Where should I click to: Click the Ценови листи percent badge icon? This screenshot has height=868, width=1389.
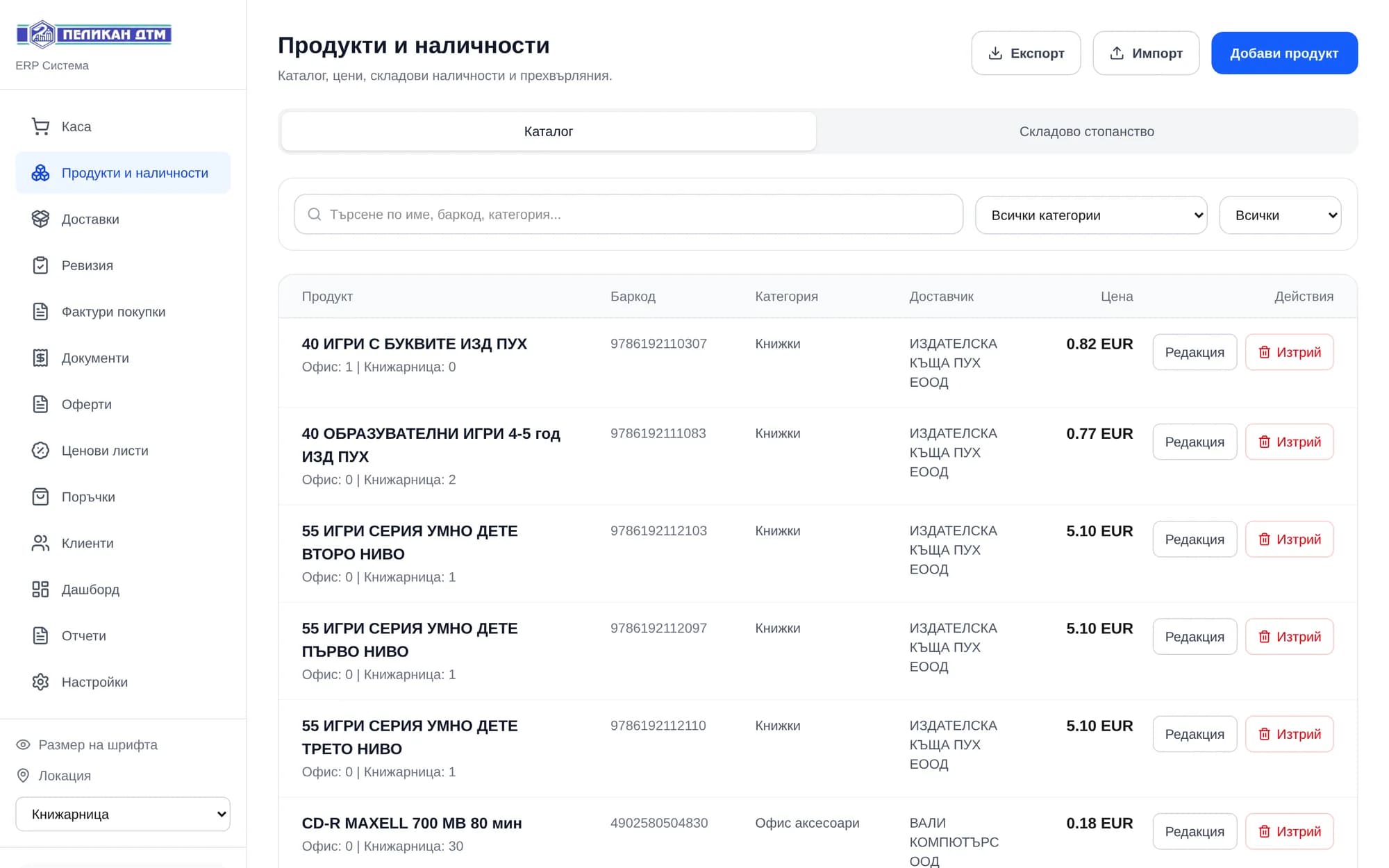40,451
